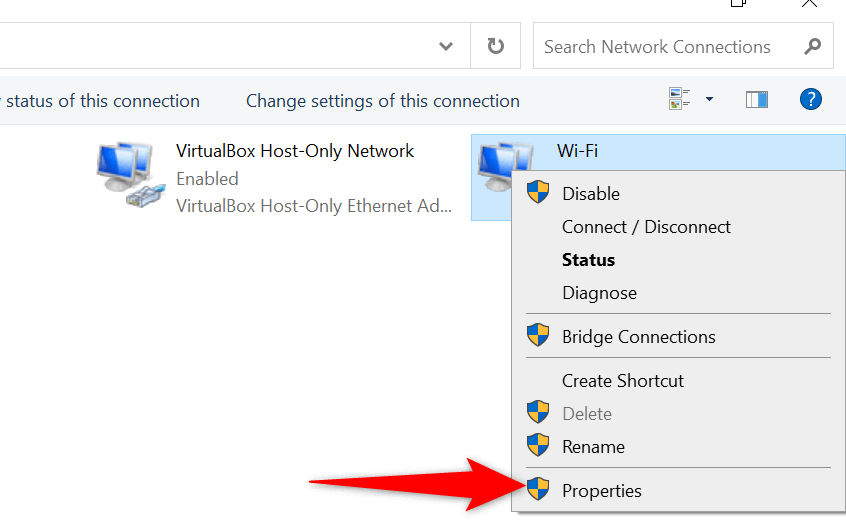Select the Wi-Fi adapter icon
Viewport: 846px width, 530px height.
pyautogui.click(x=491, y=165)
